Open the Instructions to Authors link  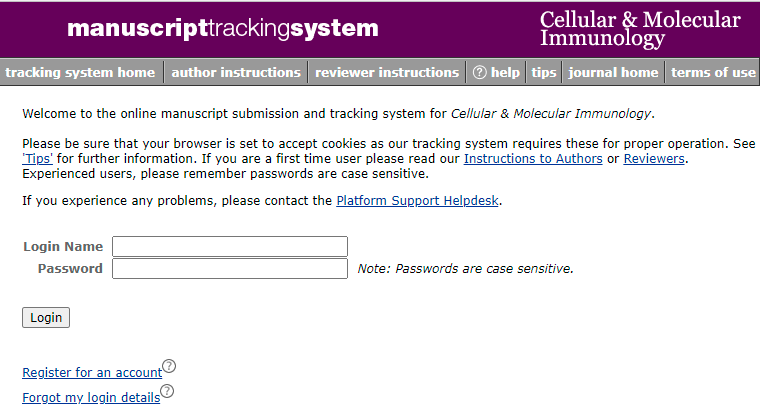click(x=533, y=159)
